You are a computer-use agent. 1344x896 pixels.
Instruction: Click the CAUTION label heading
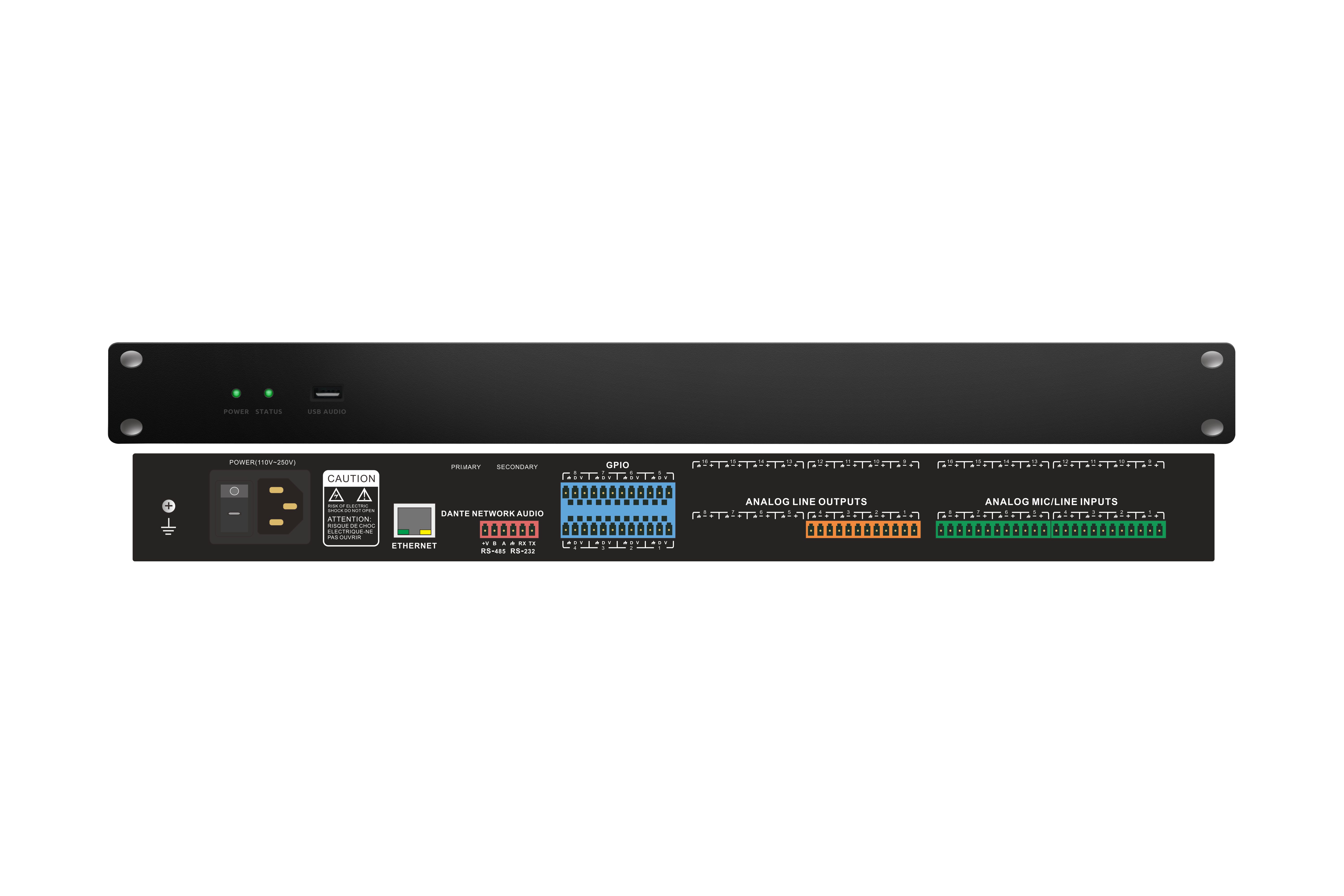tap(351, 479)
